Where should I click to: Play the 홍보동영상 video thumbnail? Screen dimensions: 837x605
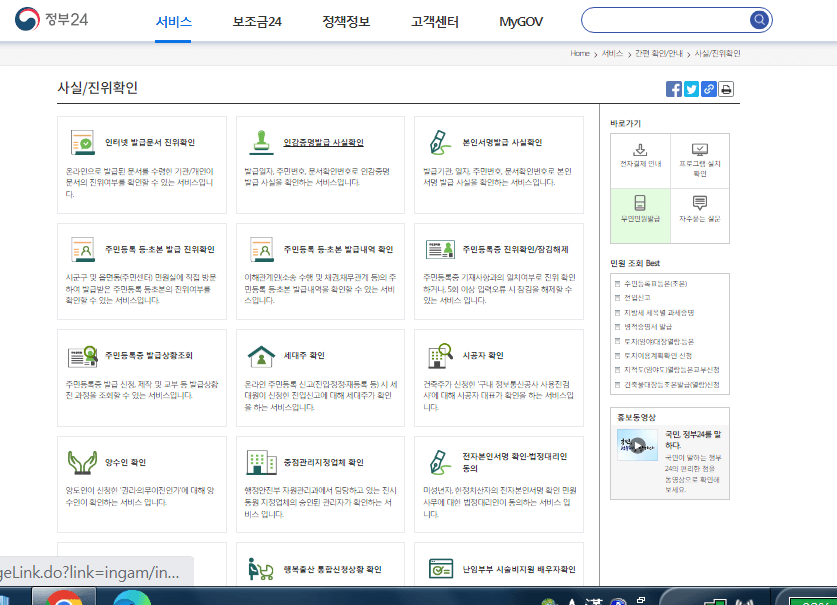click(x=637, y=445)
